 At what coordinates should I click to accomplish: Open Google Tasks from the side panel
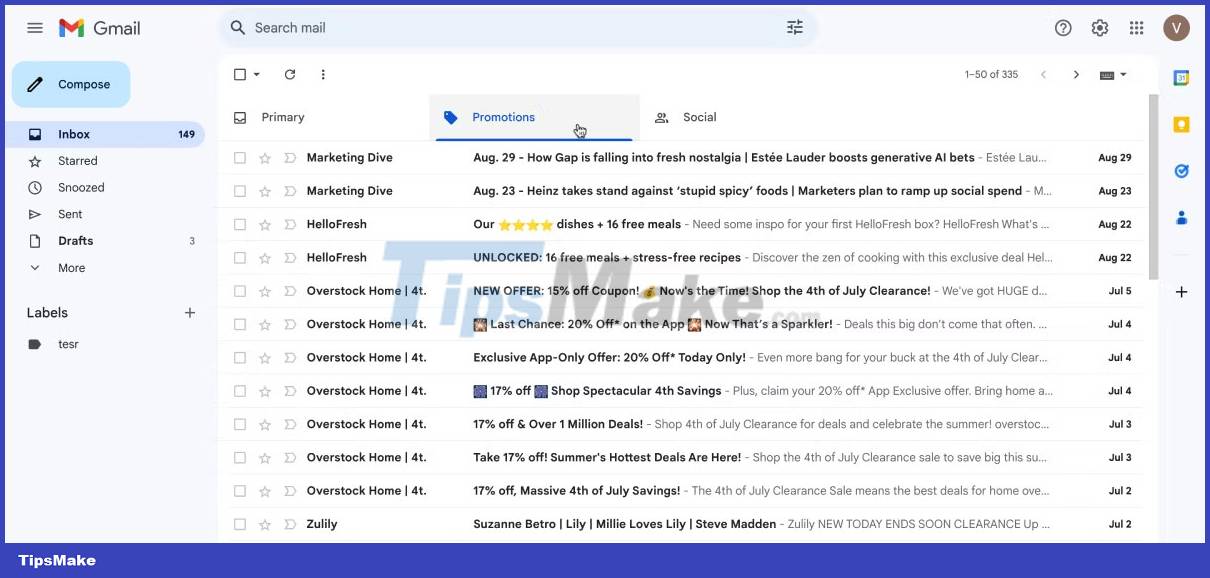[x=1181, y=171]
